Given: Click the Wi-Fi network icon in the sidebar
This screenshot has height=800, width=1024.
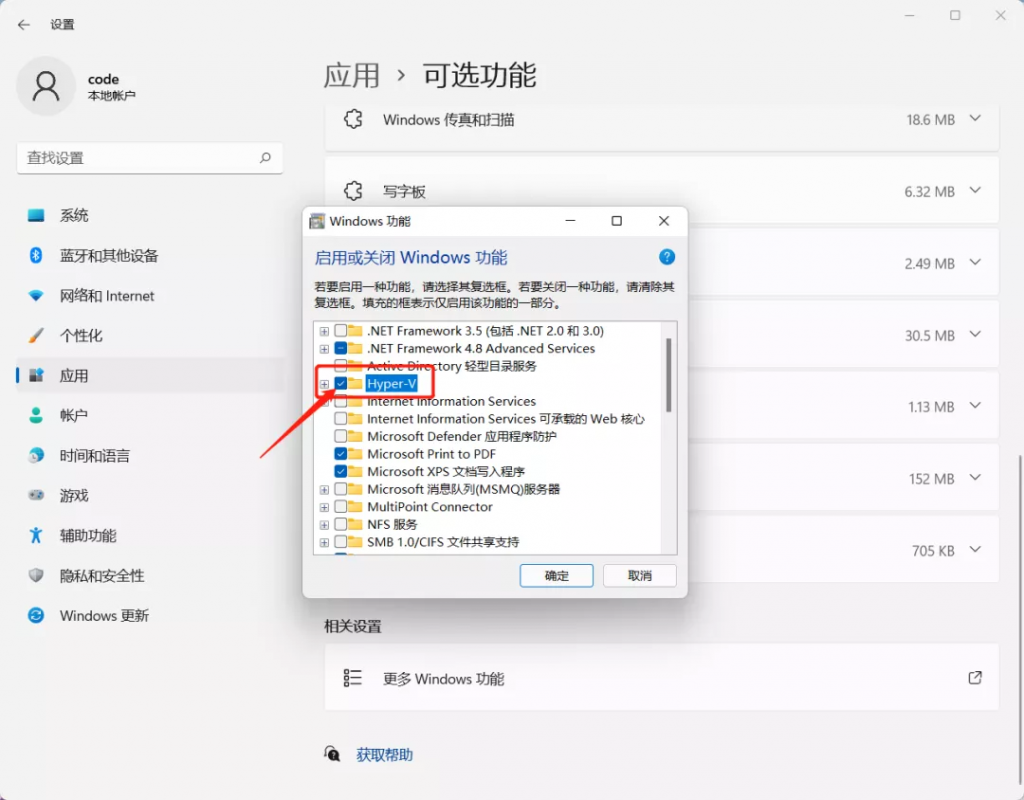Looking at the screenshot, I should [x=36, y=296].
